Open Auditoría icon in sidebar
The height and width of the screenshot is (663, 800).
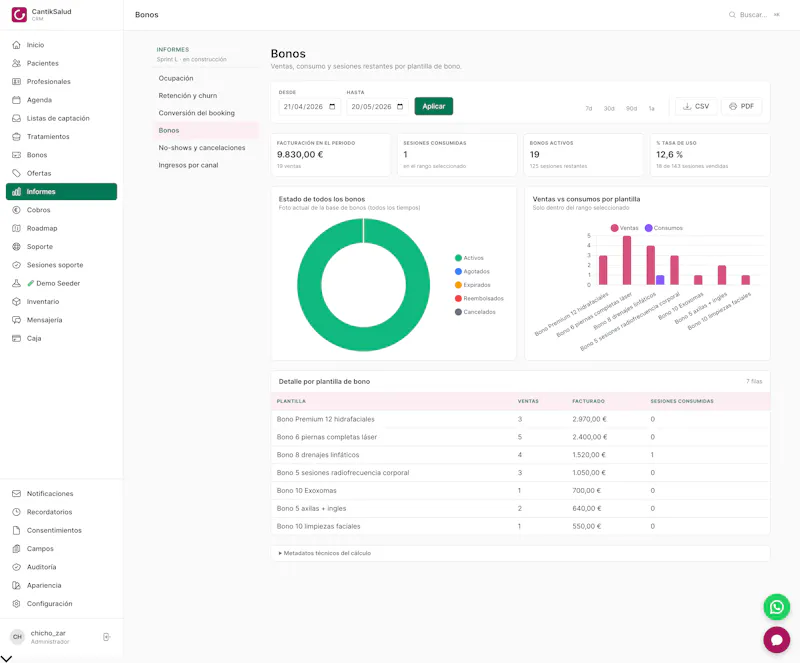(16, 567)
